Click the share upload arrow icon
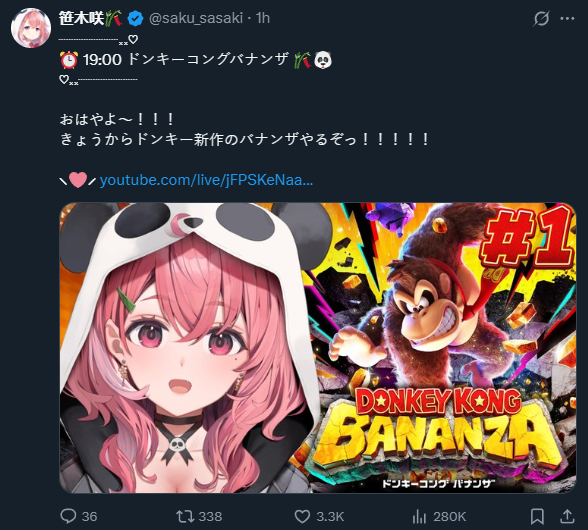588x530 pixels. coord(567,516)
